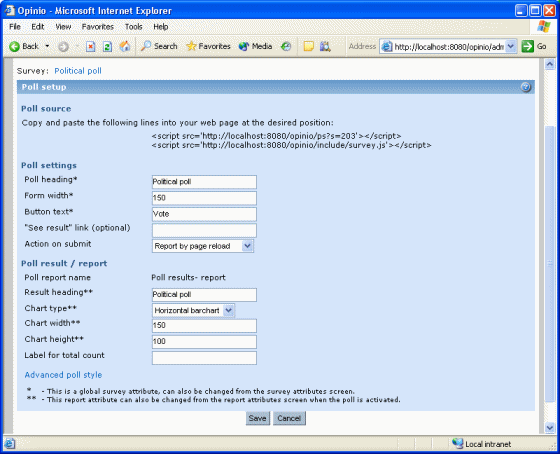The width and height of the screenshot is (560, 454).
Task: Open the Action on submit dropdown
Action: 203,246
